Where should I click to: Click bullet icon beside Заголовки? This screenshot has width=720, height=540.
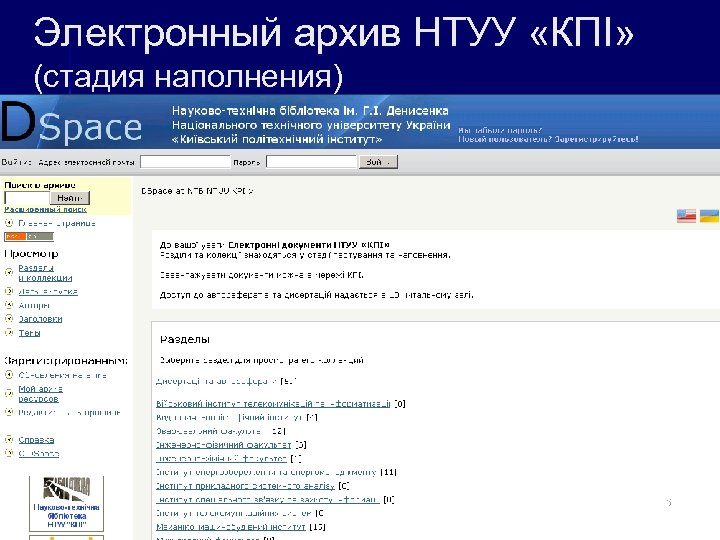9,319
